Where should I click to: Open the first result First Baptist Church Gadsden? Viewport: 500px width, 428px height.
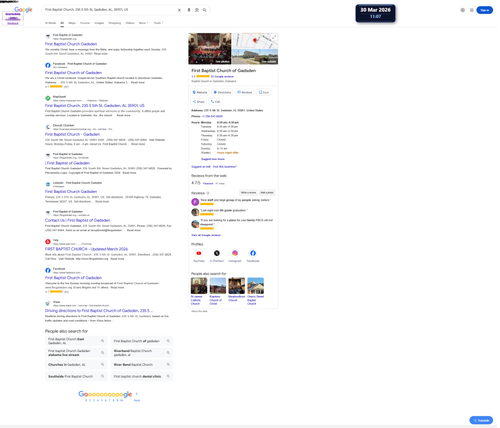[71, 44]
